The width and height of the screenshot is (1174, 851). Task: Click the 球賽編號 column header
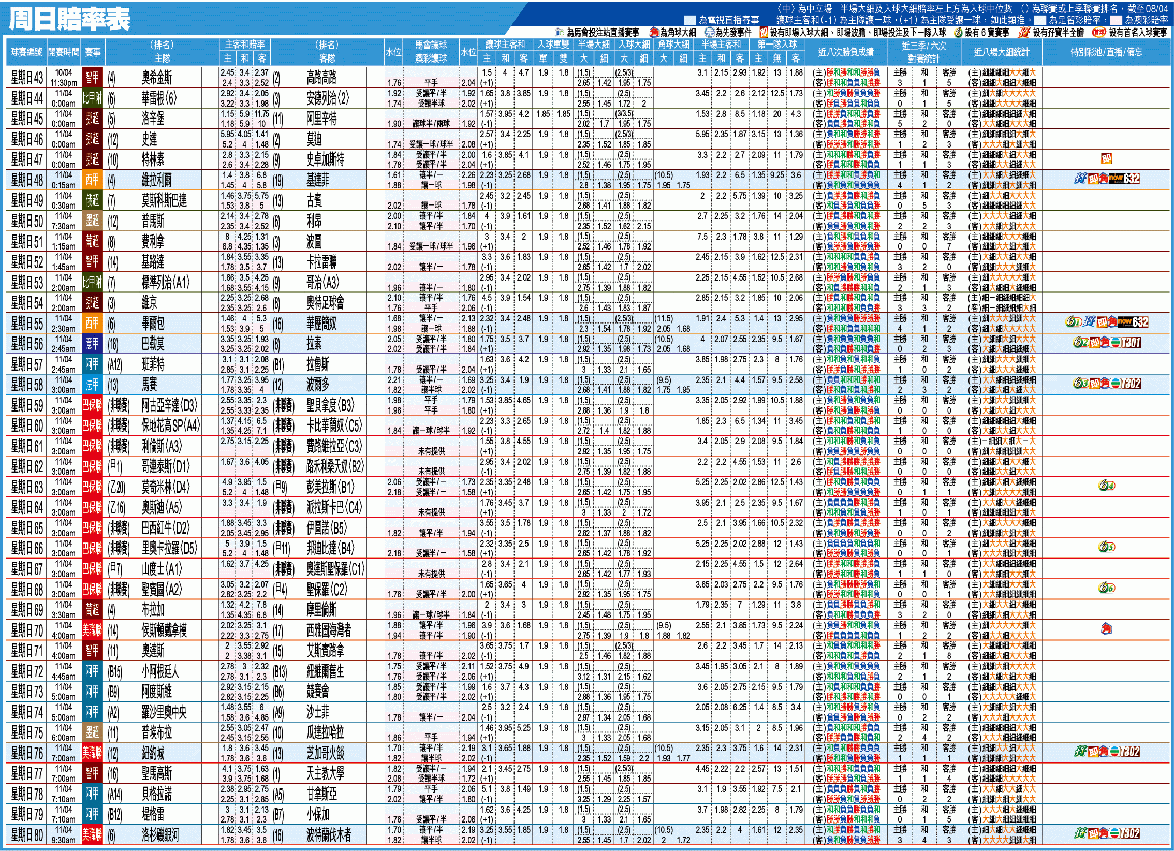coord(23,49)
